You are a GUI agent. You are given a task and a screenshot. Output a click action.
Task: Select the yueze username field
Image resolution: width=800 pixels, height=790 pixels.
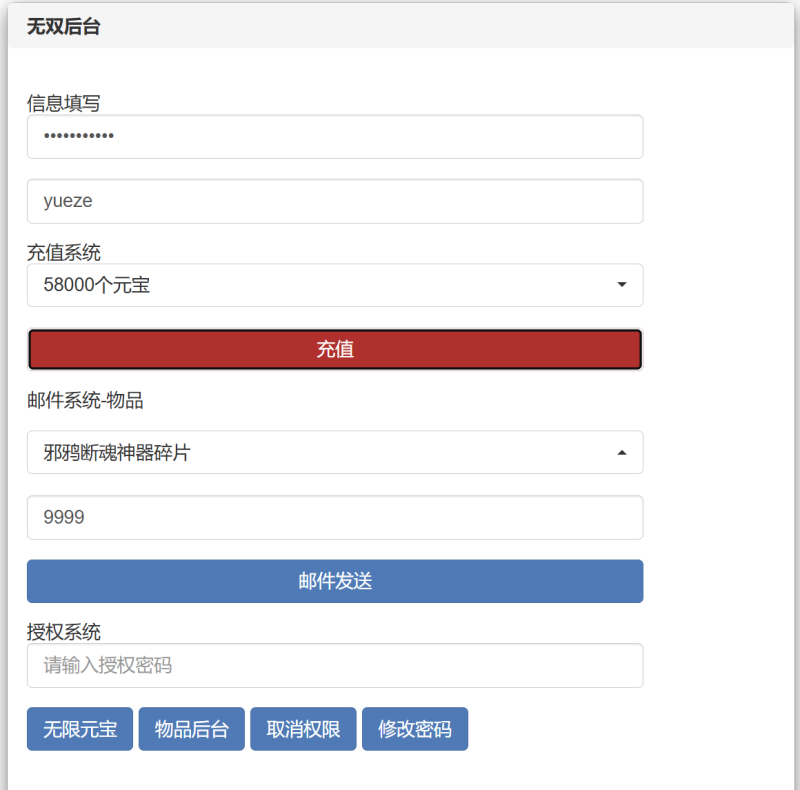pos(334,201)
